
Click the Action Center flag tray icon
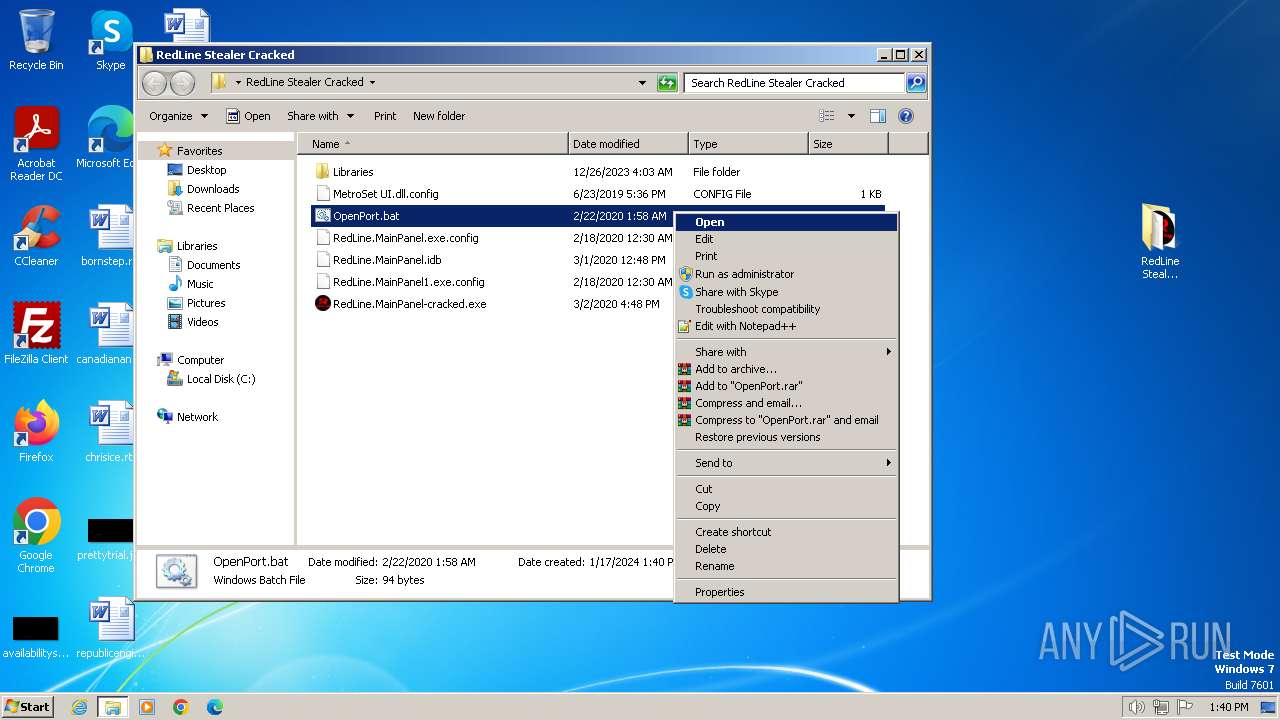1185,707
